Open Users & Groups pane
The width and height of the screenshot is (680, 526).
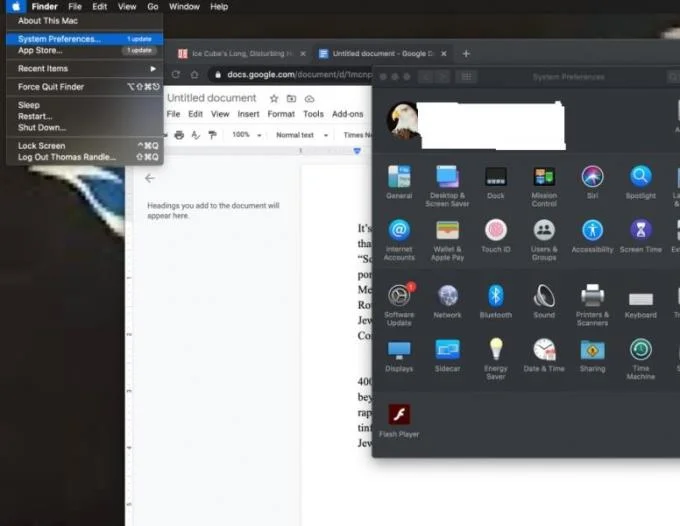[544, 240]
